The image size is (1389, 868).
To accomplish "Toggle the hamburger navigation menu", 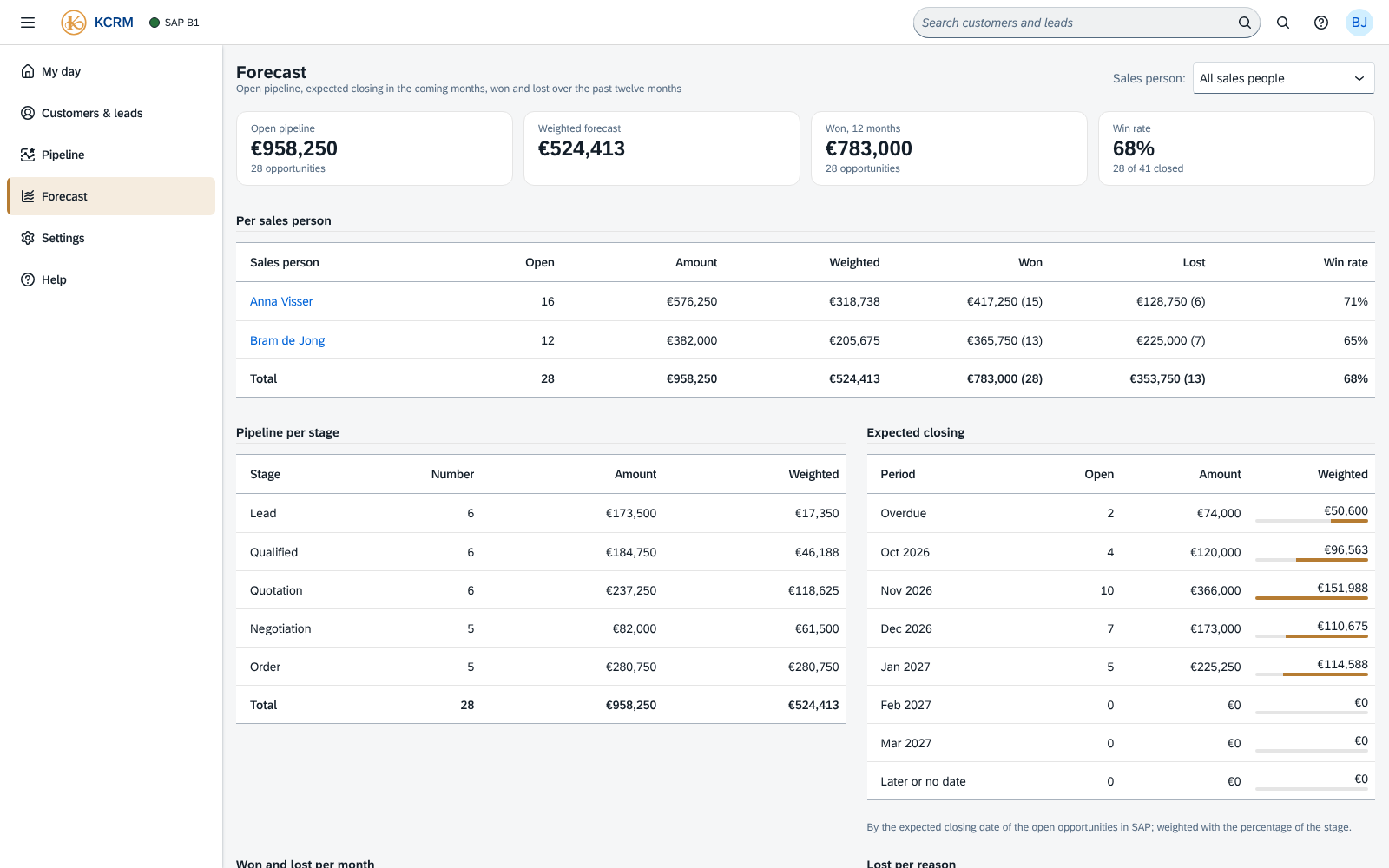I will point(28,23).
